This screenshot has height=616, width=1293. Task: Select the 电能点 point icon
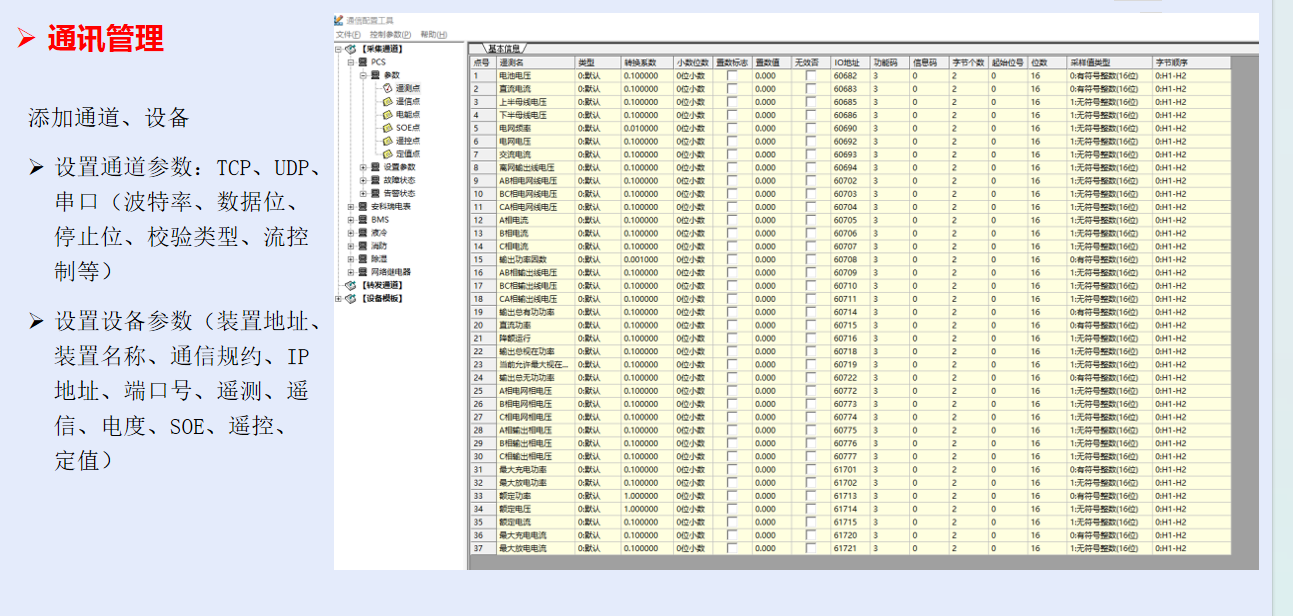pyautogui.click(x=387, y=114)
